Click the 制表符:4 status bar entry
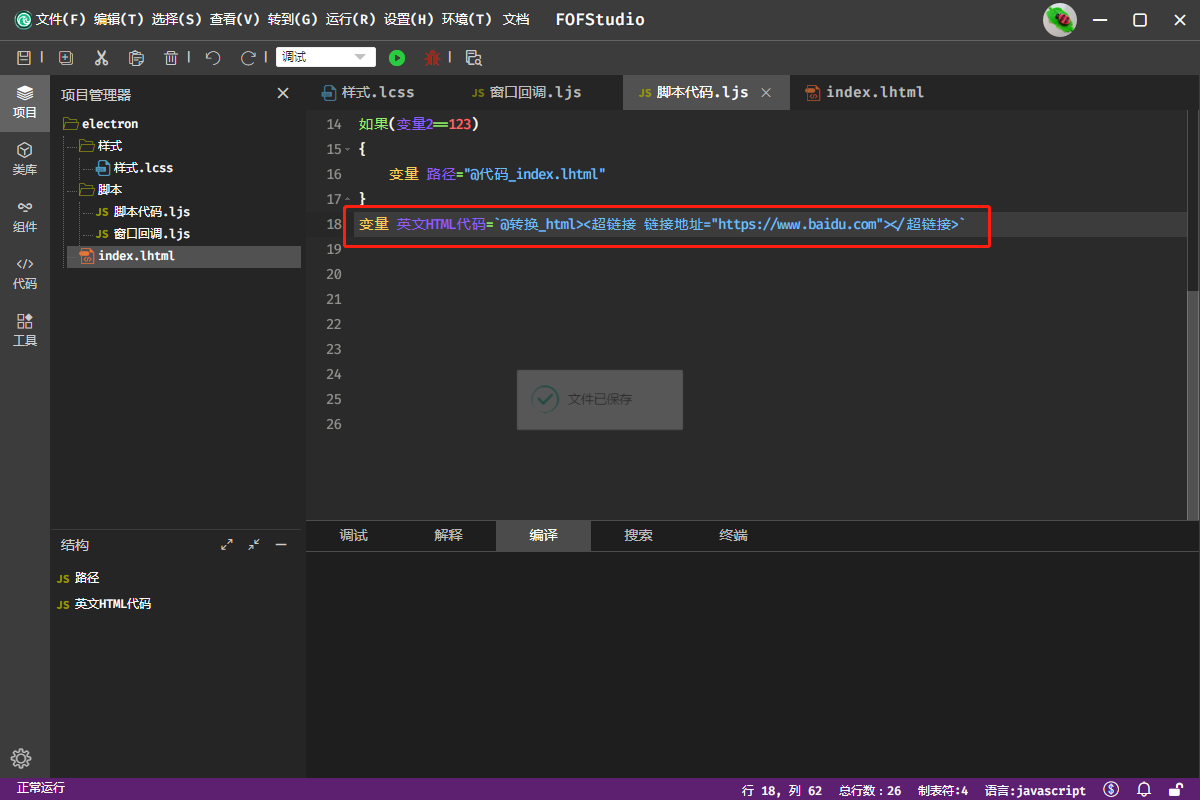This screenshot has height=800, width=1200. [943, 790]
